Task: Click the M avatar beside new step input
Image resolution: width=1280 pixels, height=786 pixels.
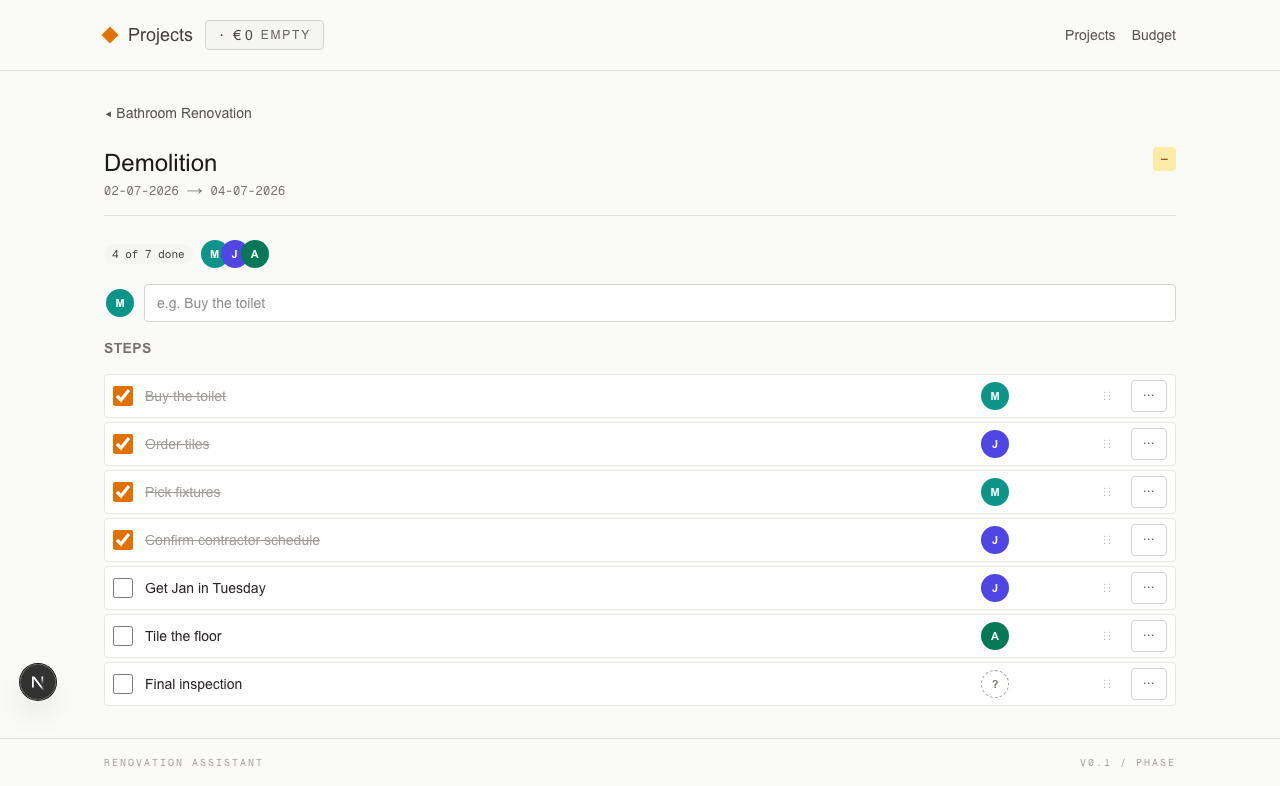Action: (120, 303)
